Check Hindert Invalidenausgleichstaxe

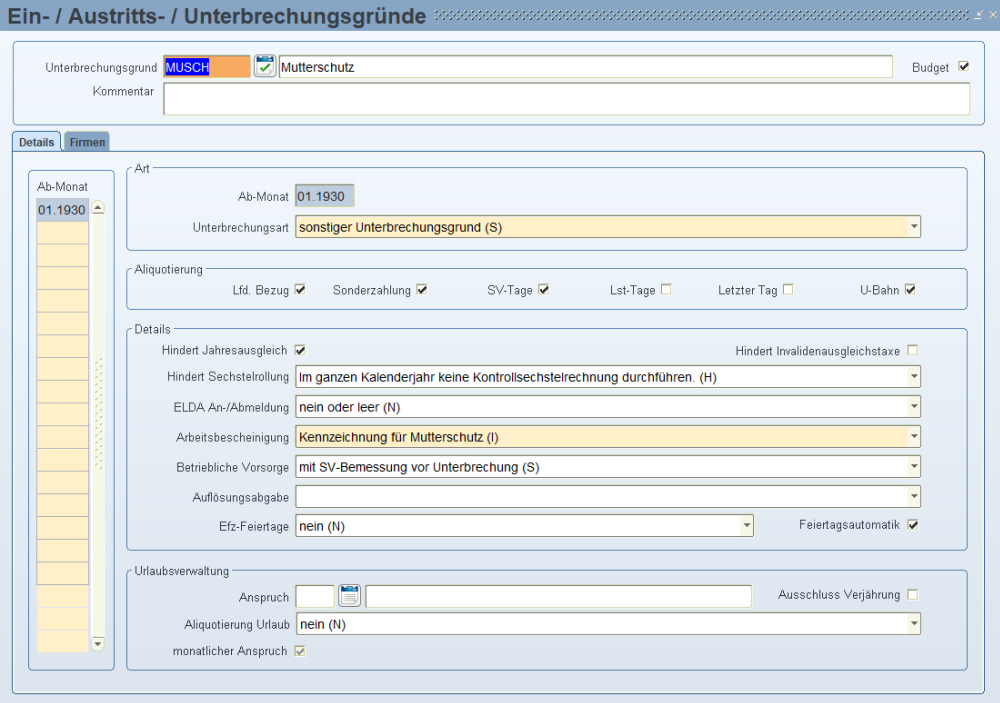pyautogui.click(x=913, y=350)
